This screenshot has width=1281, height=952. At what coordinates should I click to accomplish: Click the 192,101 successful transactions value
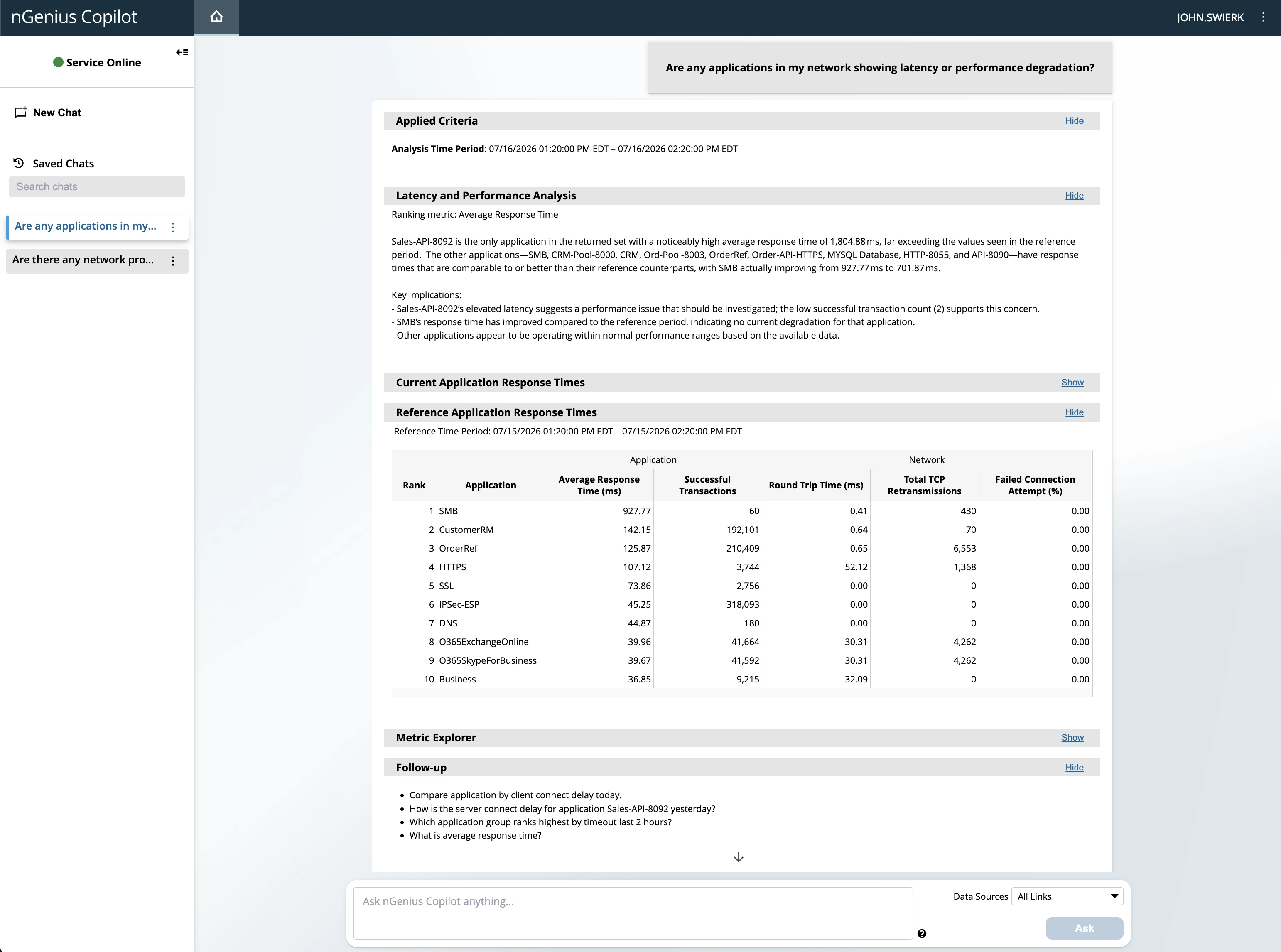[742, 530]
